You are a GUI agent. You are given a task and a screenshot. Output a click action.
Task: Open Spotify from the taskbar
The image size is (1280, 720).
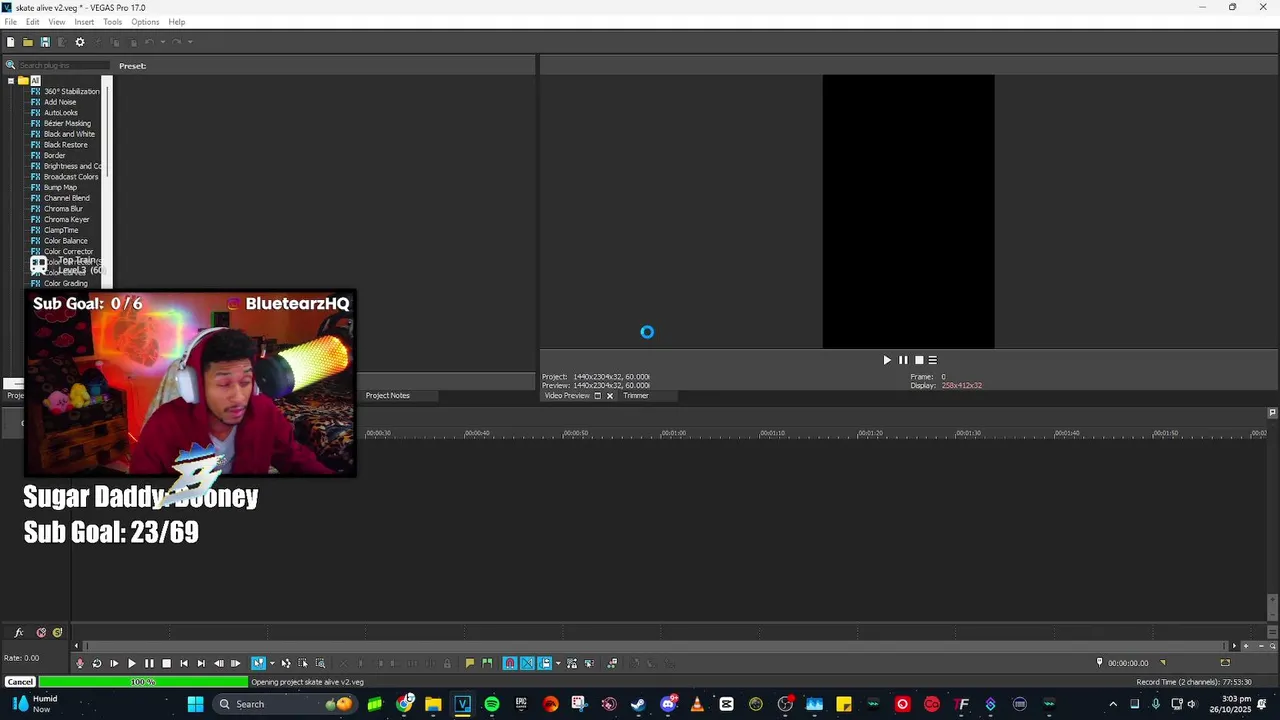pyautogui.click(x=492, y=704)
